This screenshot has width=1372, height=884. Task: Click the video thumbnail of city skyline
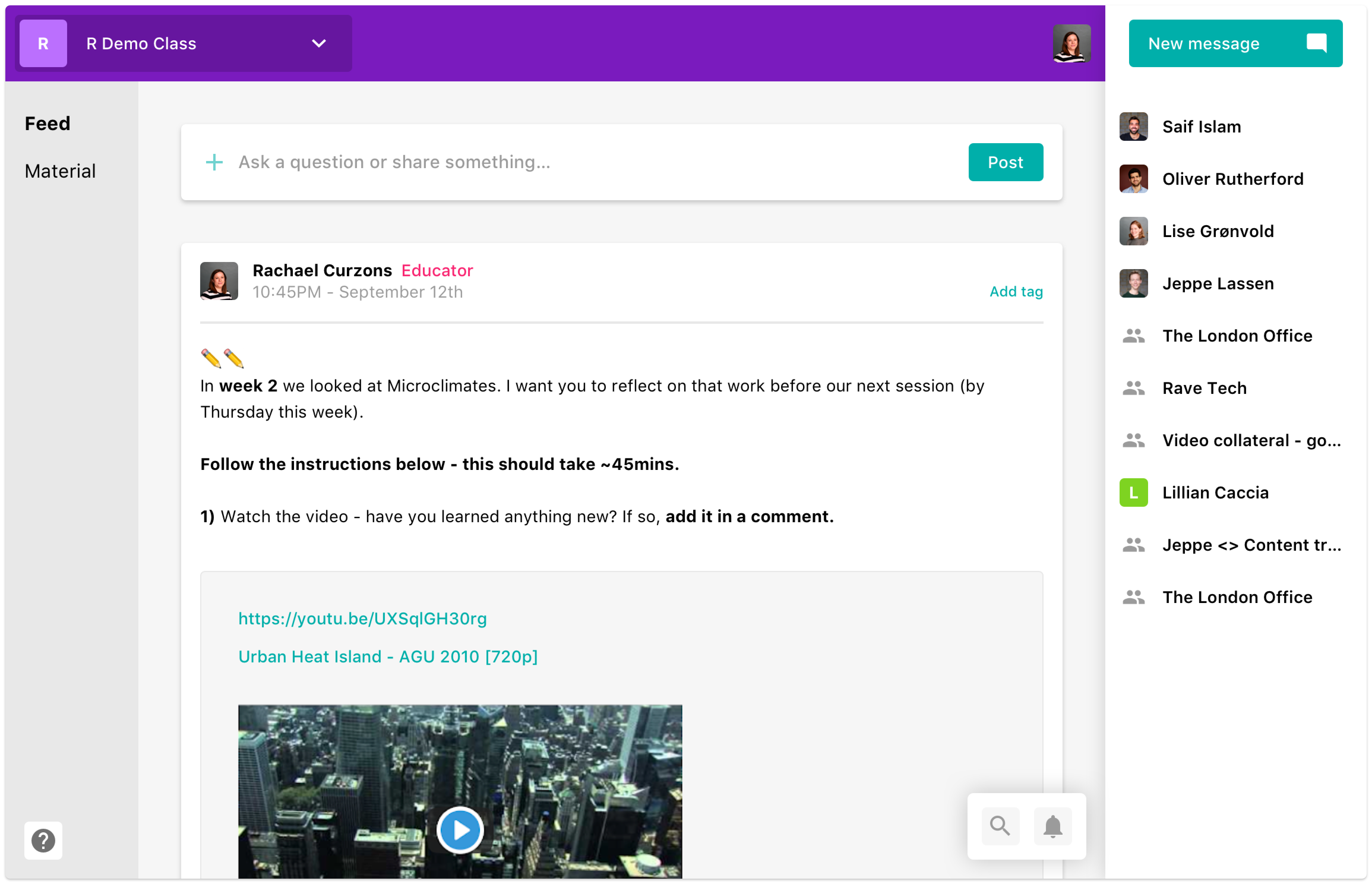(x=460, y=792)
